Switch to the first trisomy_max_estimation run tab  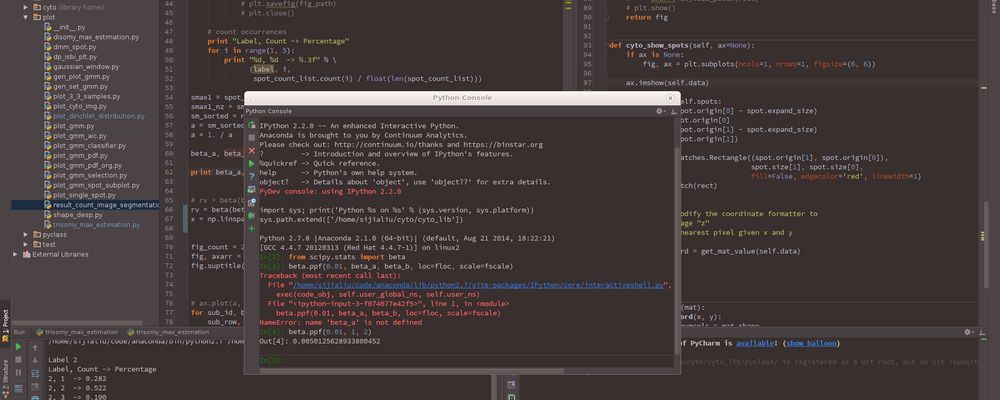tap(77, 332)
